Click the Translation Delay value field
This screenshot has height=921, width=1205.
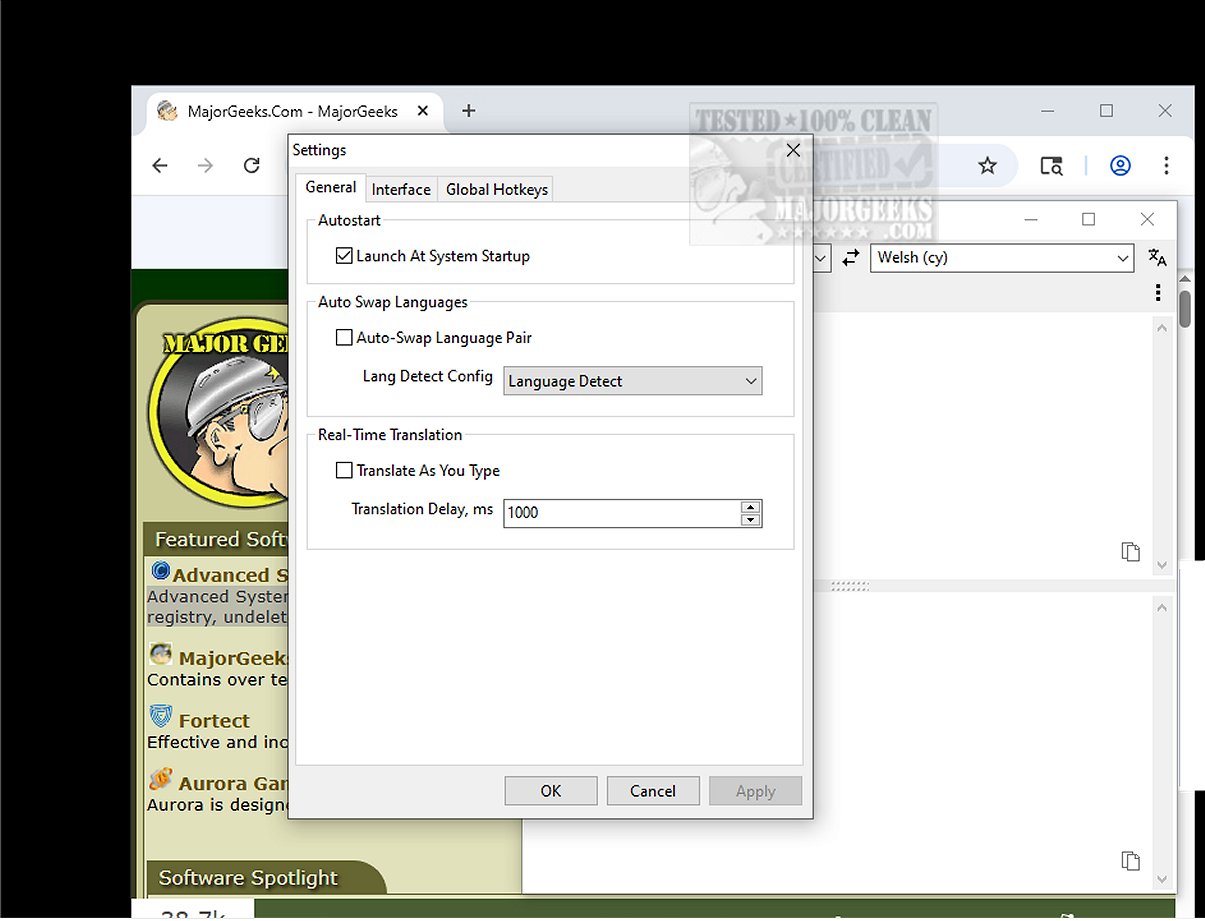pyautogui.click(x=621, y=513)
